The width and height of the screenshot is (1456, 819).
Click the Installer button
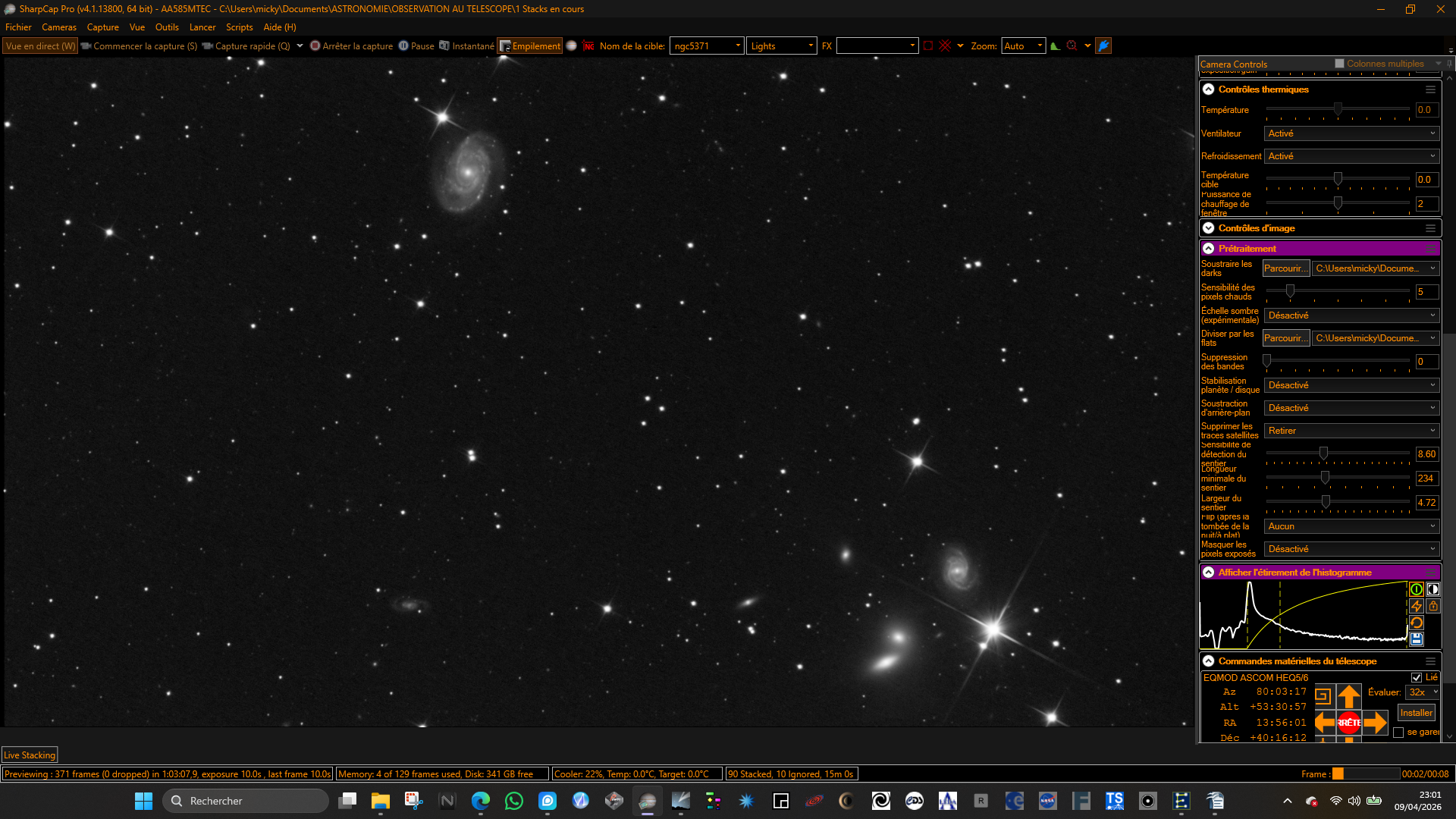coord(1416,713)
